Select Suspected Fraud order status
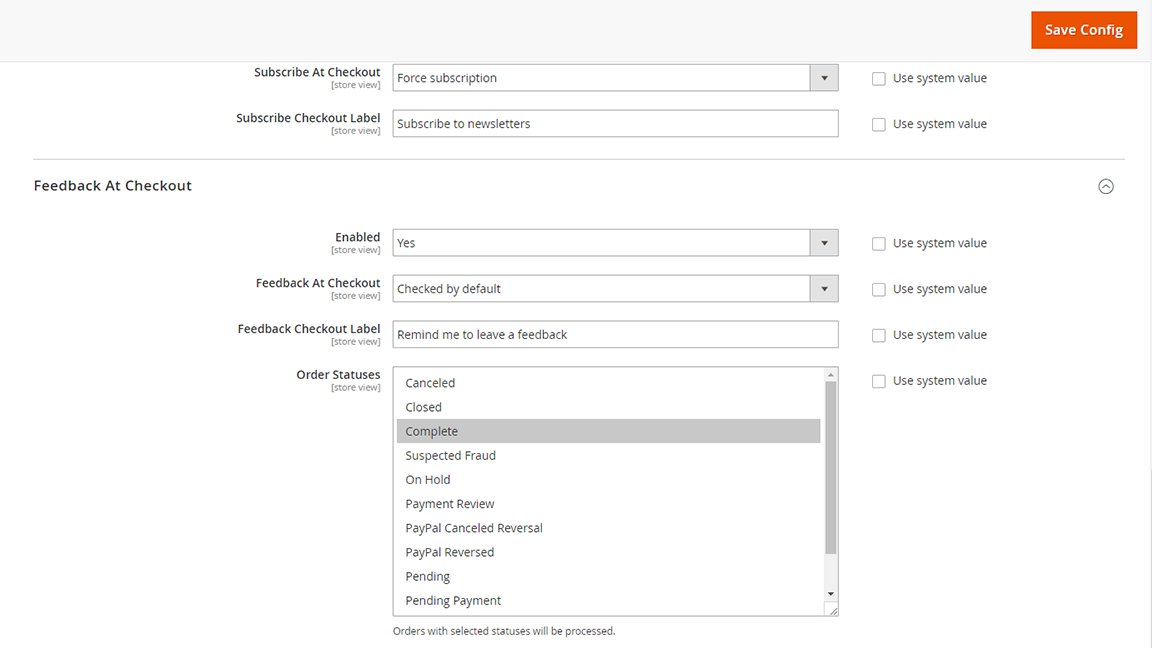The width and height of the screenshot is (1152, 648). (608, 456)
